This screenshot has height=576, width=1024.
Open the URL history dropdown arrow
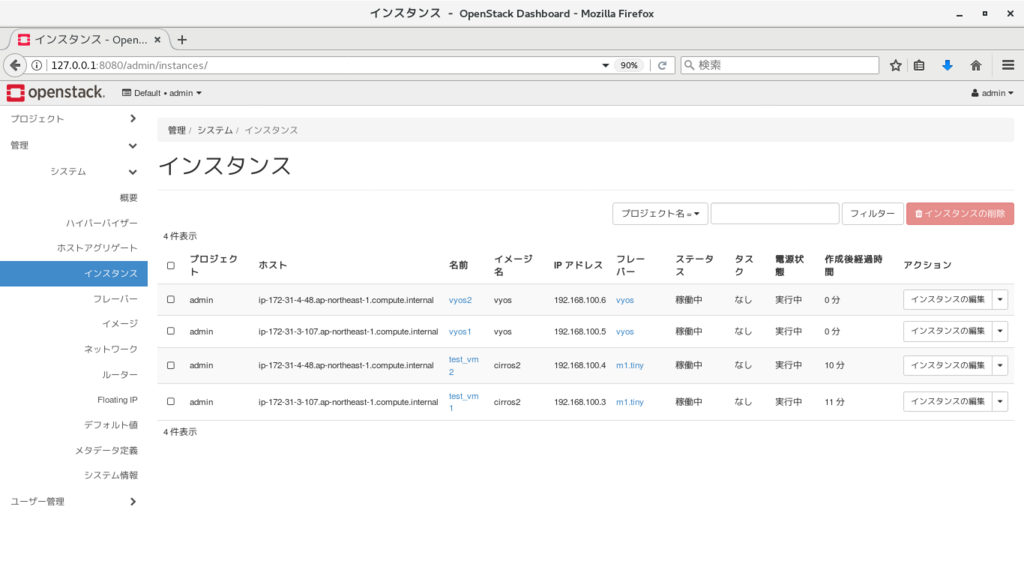(x=605, y=65)
